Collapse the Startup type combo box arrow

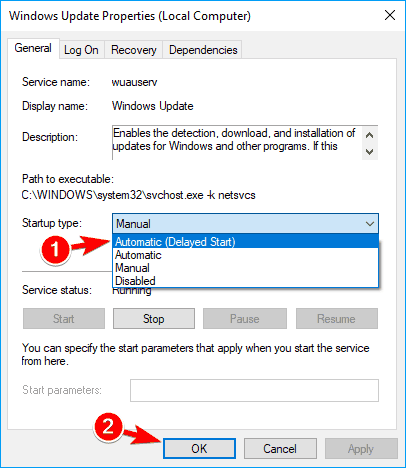(370, 224)
